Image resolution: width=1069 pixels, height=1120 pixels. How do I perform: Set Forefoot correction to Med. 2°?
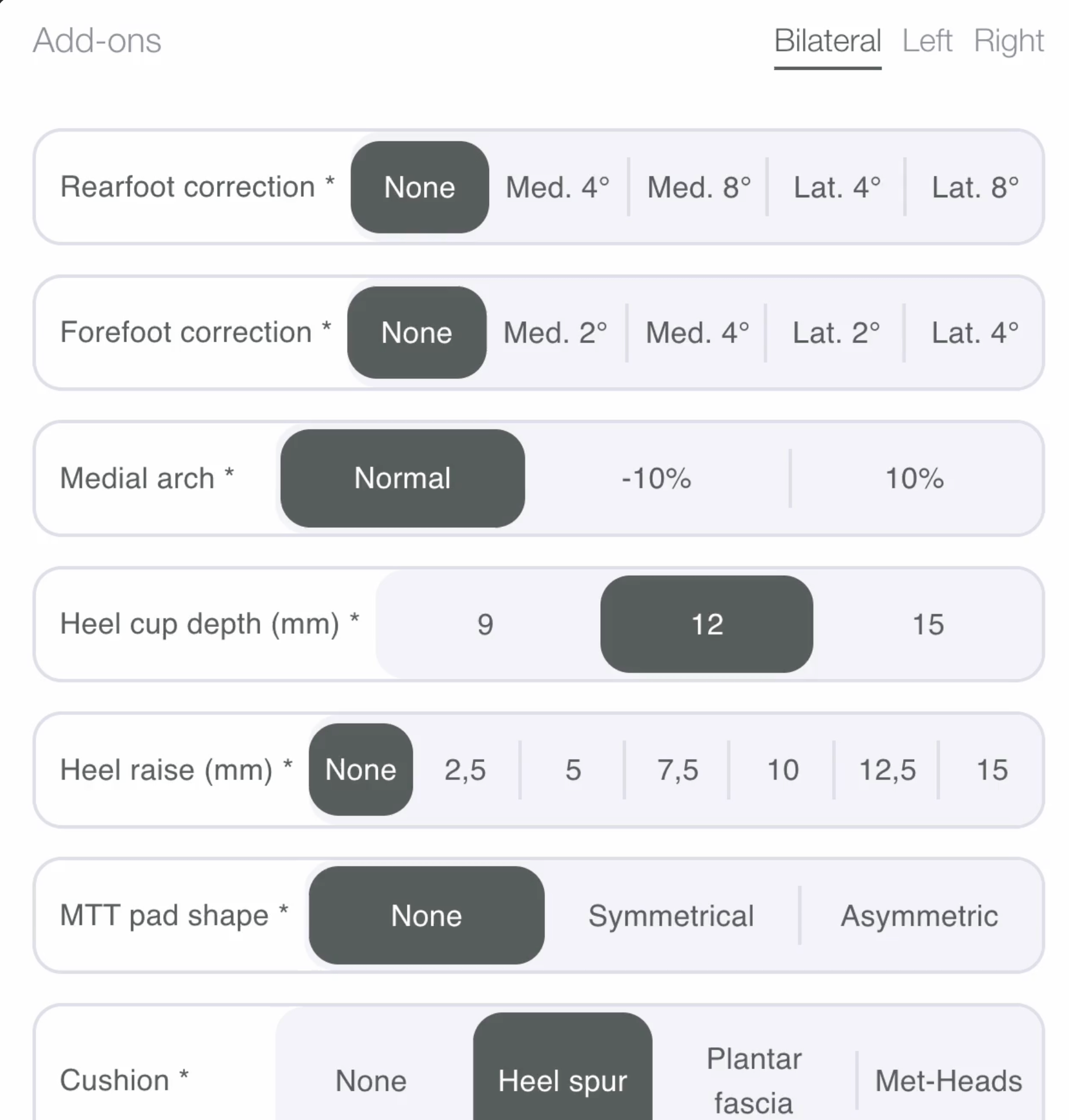coord(555,333)
